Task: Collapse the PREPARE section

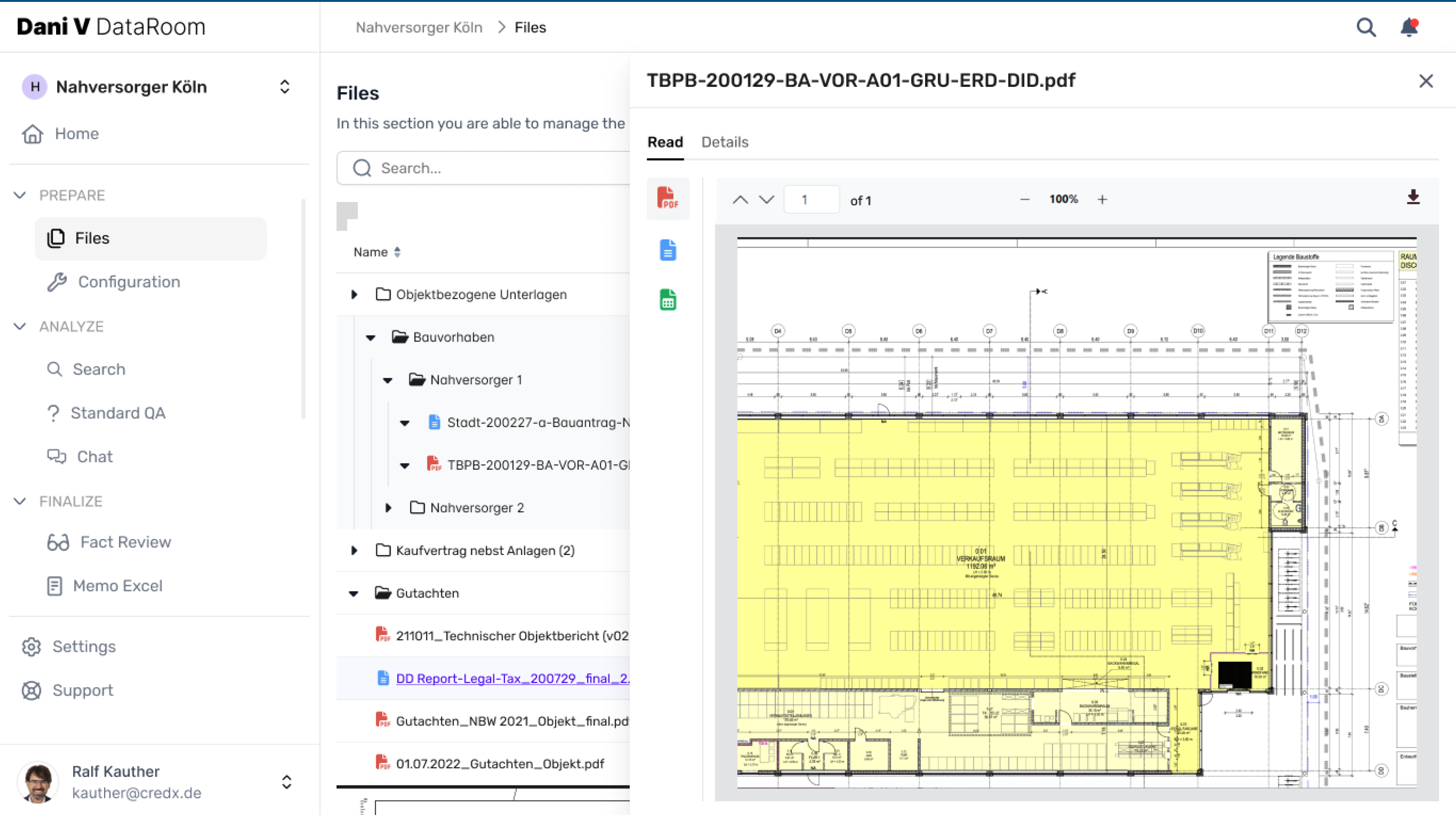Action: point(20,195)
